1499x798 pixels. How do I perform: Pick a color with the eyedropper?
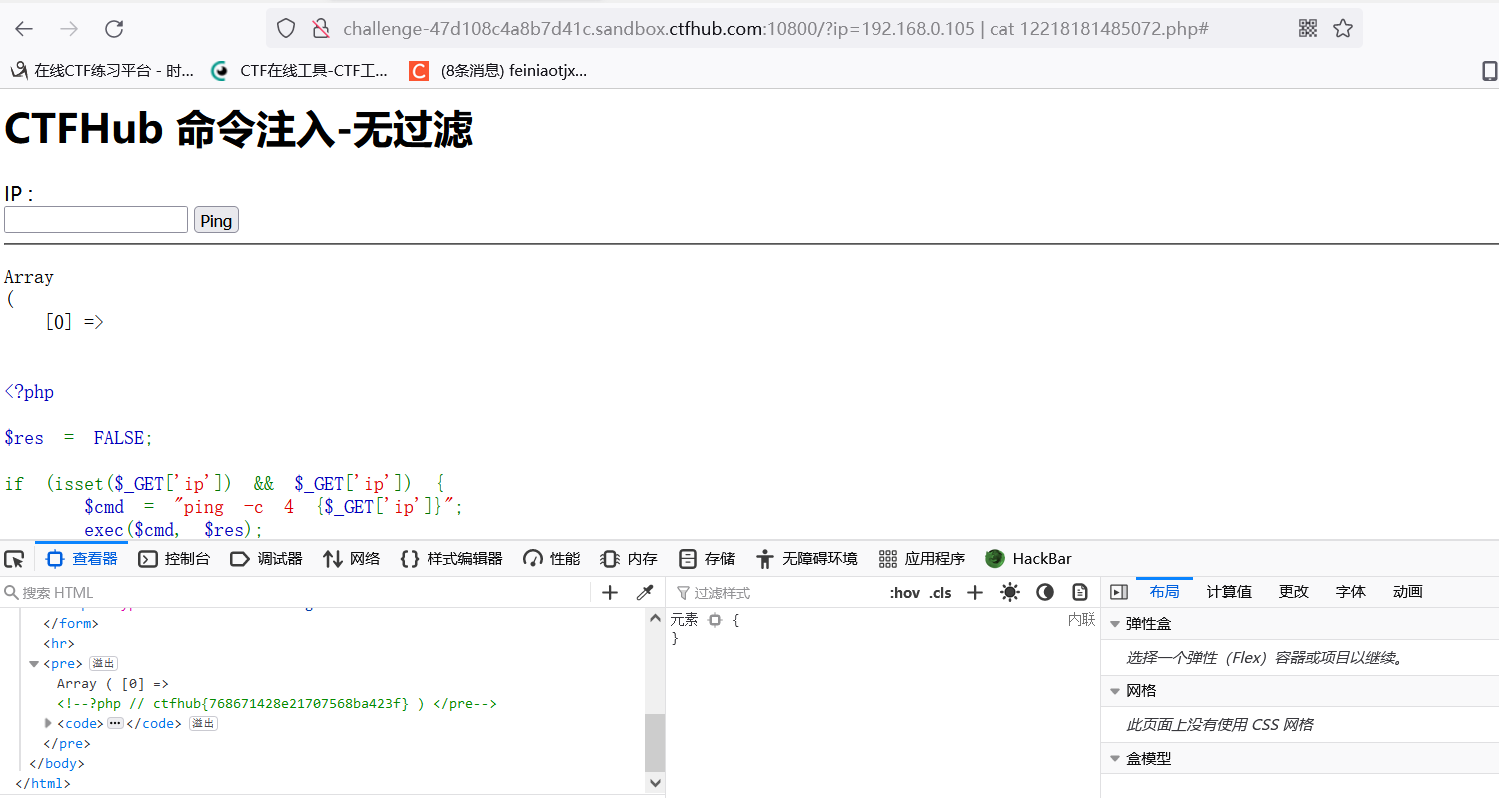pos(645,593)
